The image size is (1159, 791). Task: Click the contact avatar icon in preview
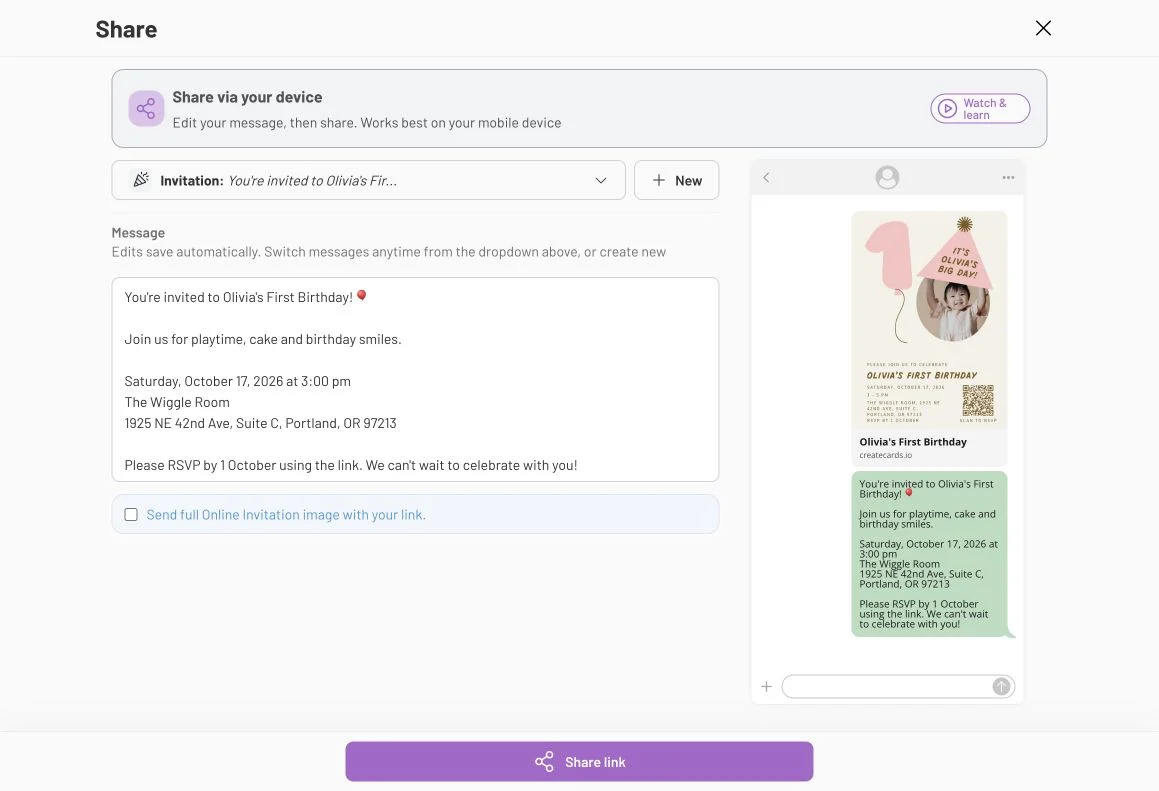887,177
